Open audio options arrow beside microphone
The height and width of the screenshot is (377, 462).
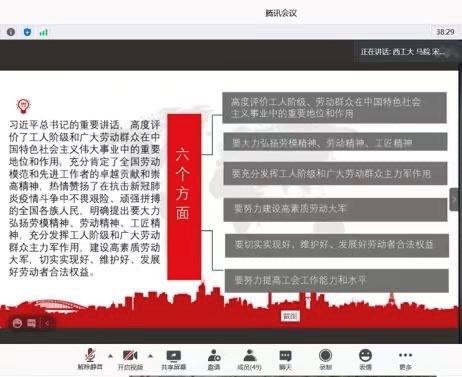(x=110, y=356)
